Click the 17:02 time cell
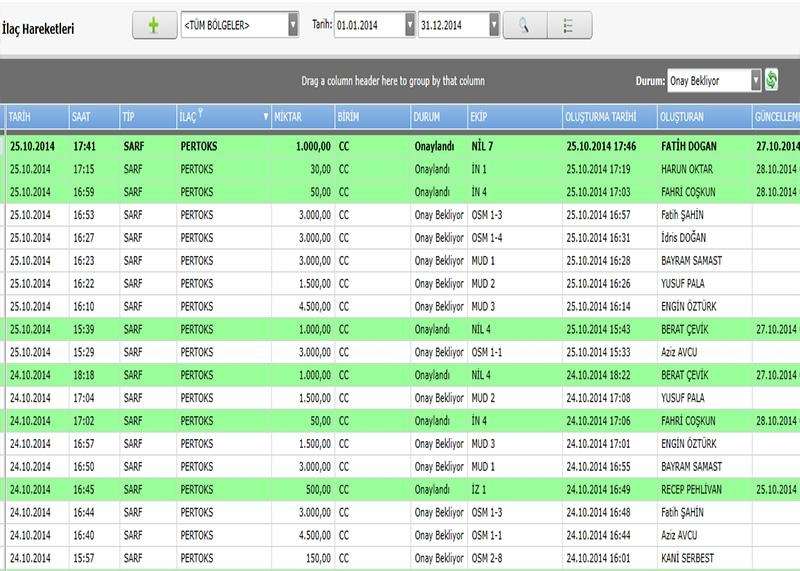 tap(84, 421)
